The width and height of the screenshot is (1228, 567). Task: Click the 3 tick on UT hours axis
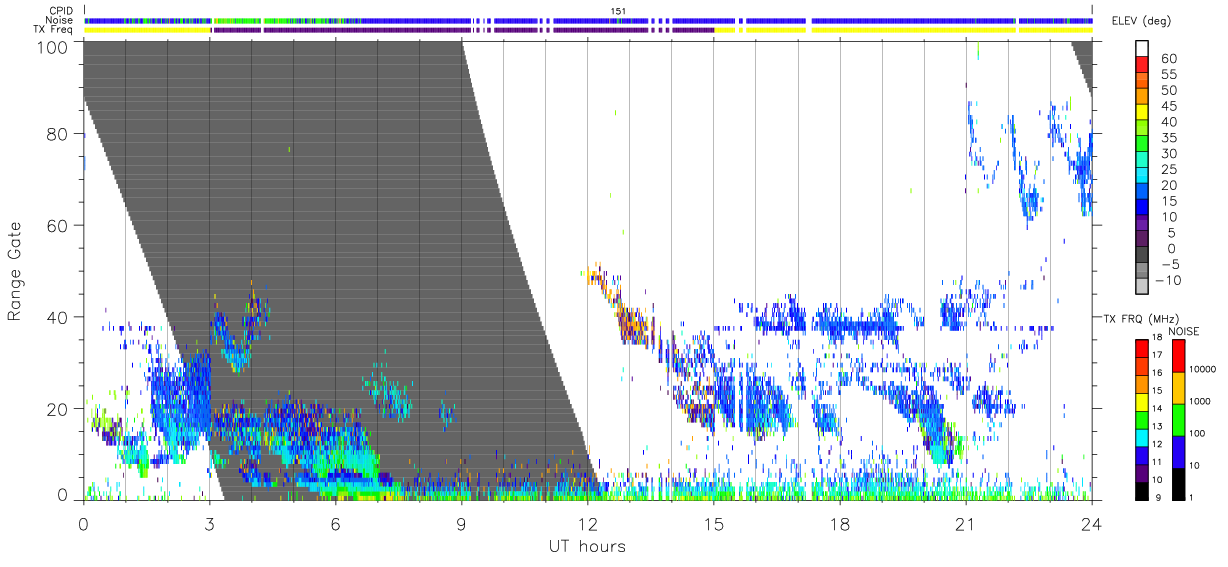pyautogui.click(x=209, y=524)
